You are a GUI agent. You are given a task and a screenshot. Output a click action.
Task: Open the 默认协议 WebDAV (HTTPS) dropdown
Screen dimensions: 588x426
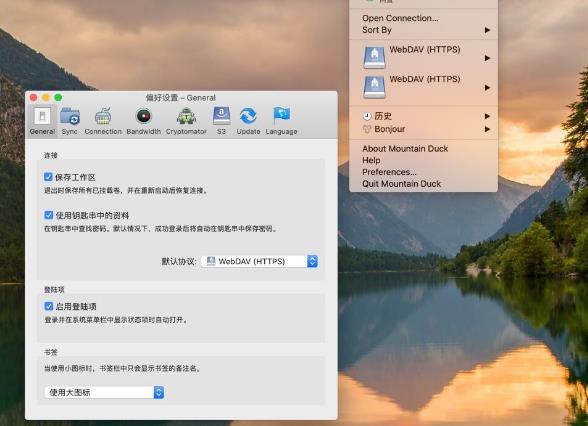coord(260,261)
